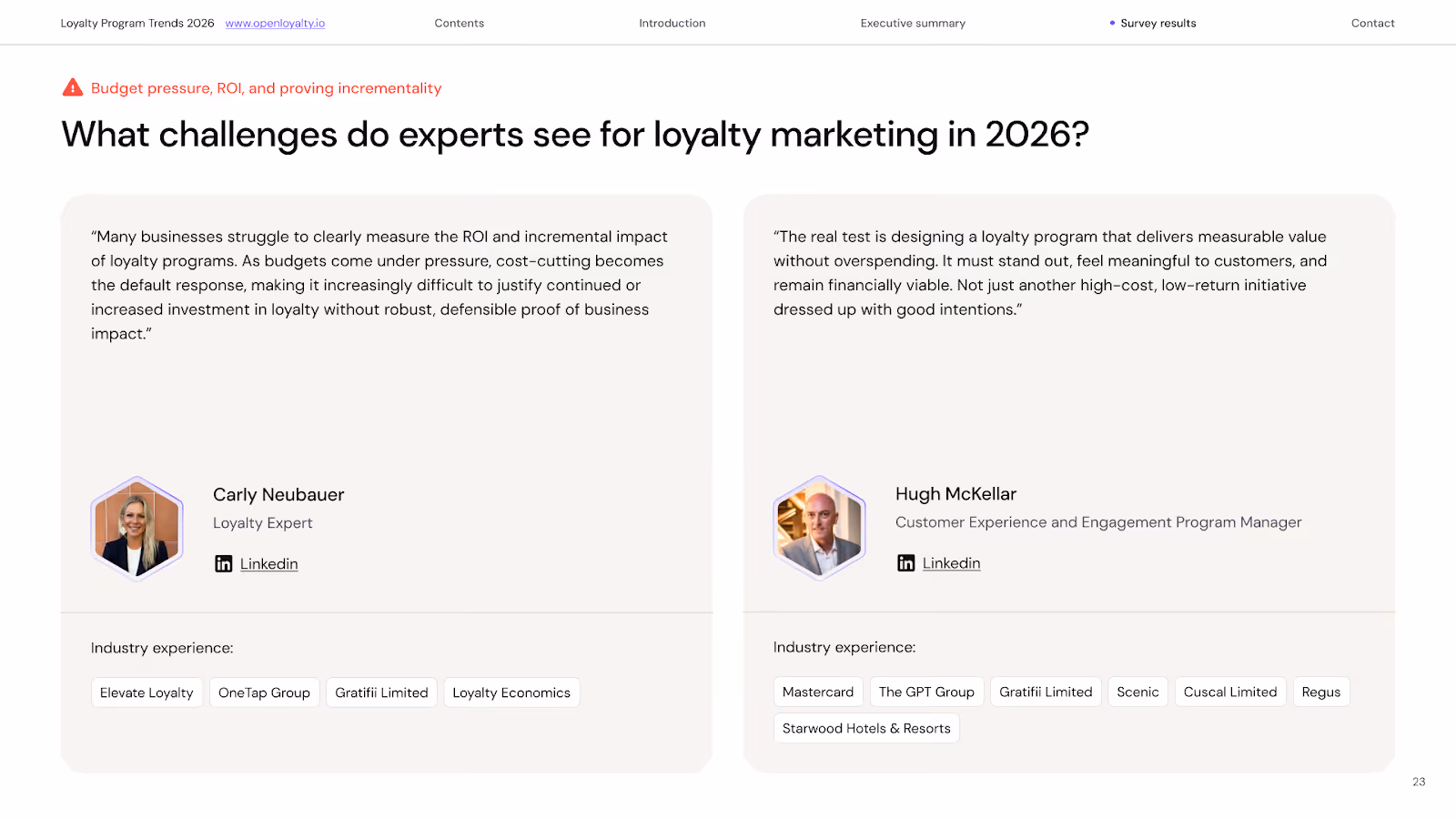Click Industry experience label in Carly's card
The image size is (1456, 819).
162,648
